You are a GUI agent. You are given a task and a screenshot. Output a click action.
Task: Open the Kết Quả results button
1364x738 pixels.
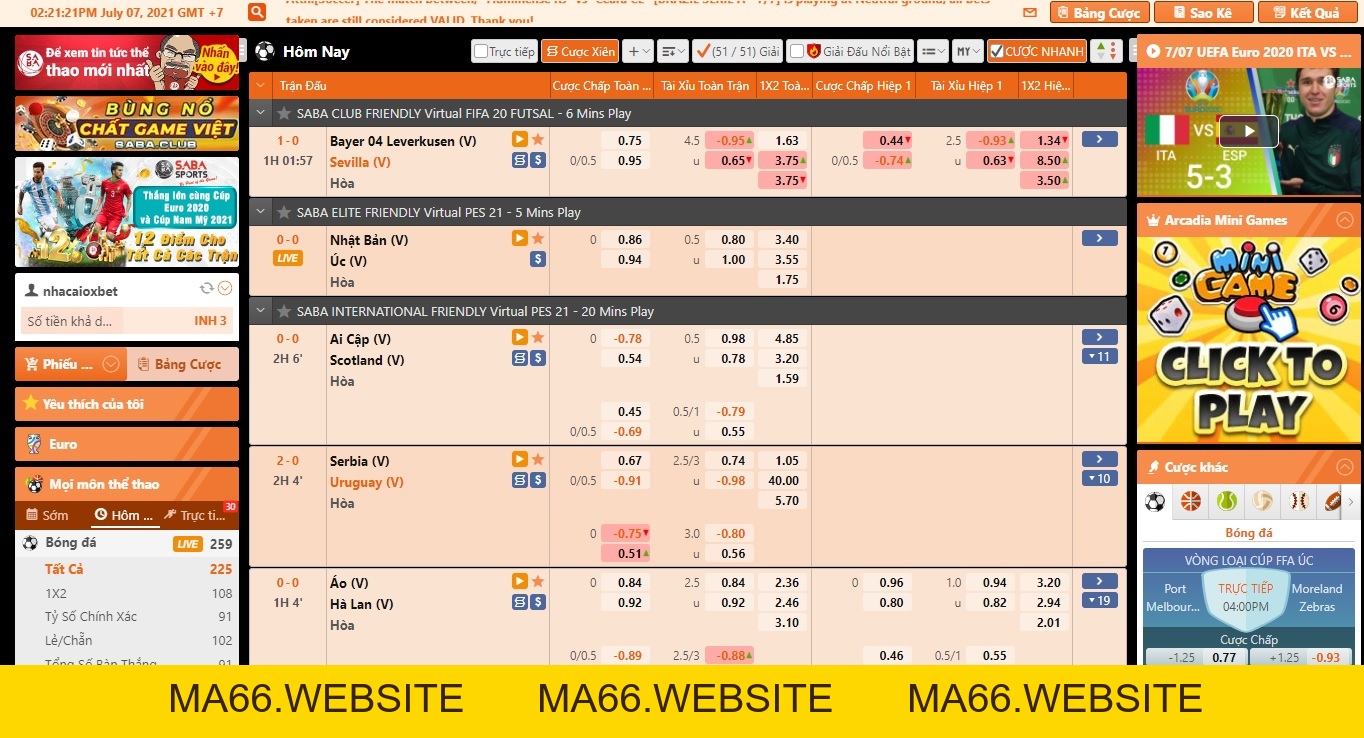point(1307,13)
